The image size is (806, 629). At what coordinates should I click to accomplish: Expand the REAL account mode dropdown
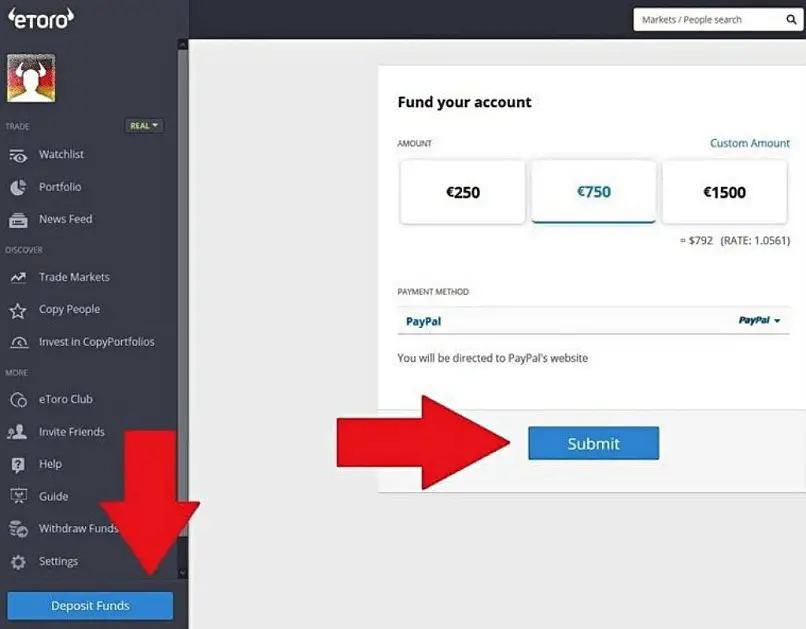point(144,126)
